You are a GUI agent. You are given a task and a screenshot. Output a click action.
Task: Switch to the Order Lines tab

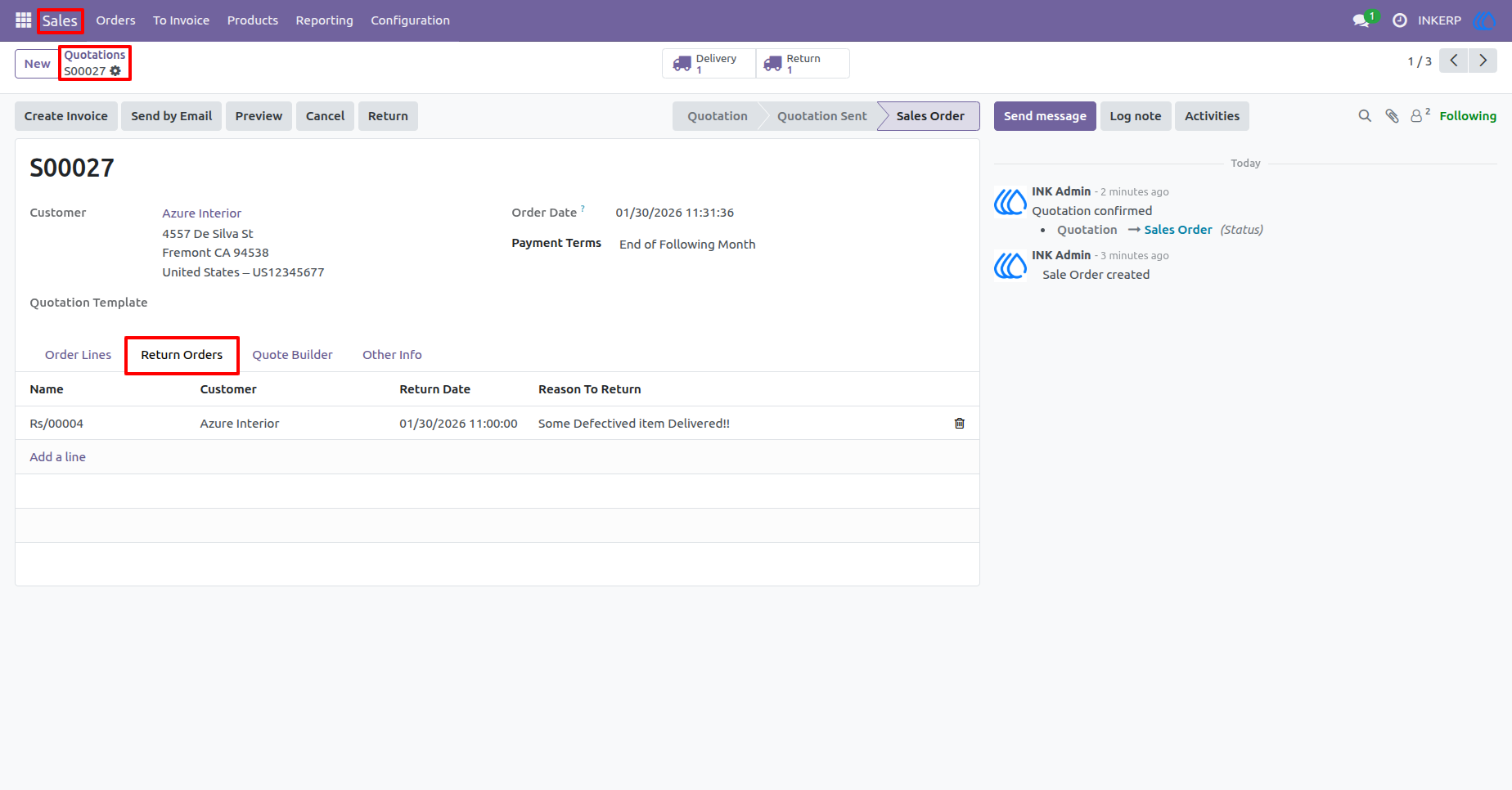click(x=78, y=355)
